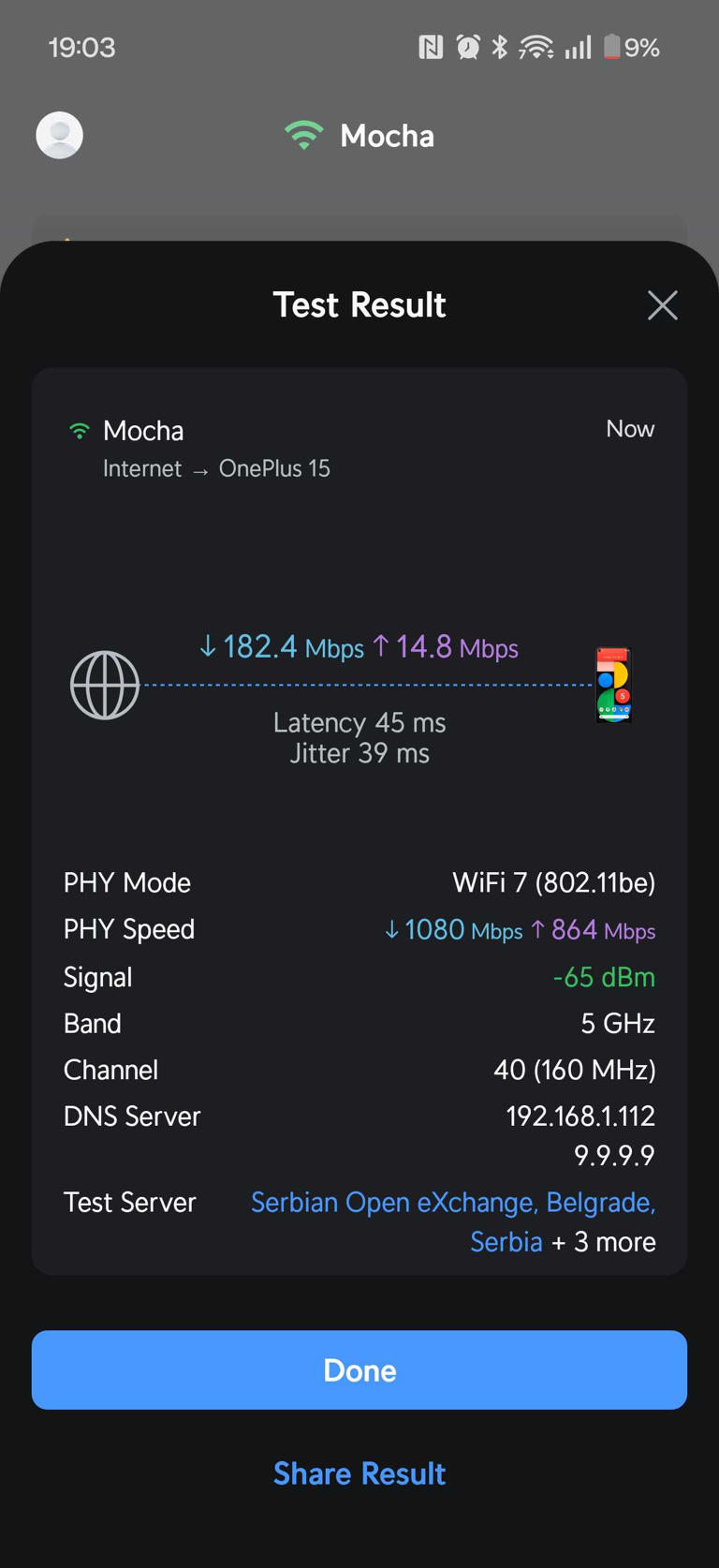Tap the small WiFi icon in result card
719x1568 pixels.
[80, 431]
